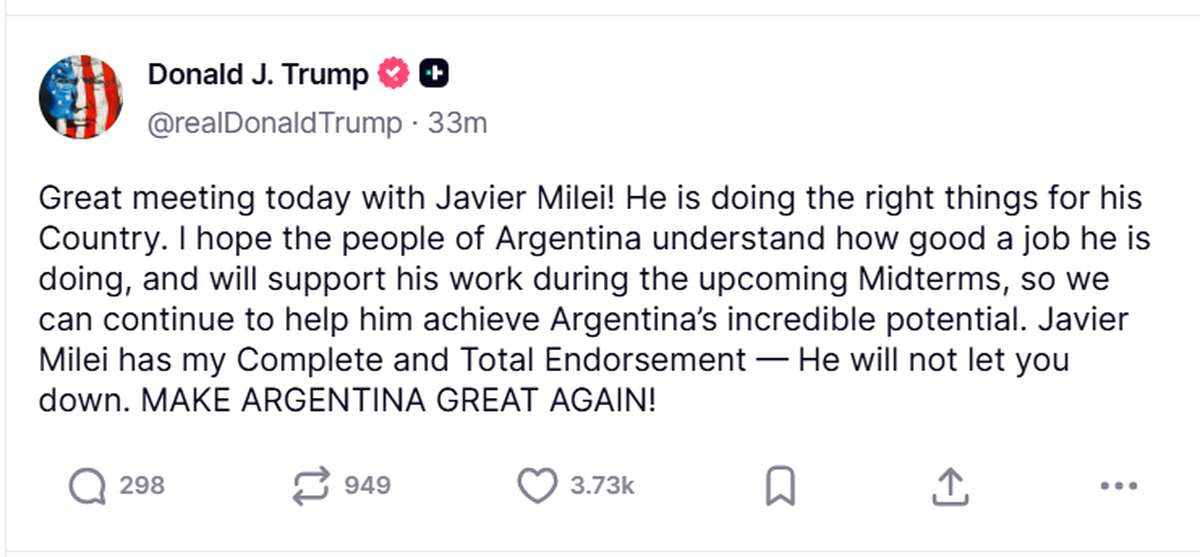
Task: Open the three-dot more options menu
Action: [1118, 487]
